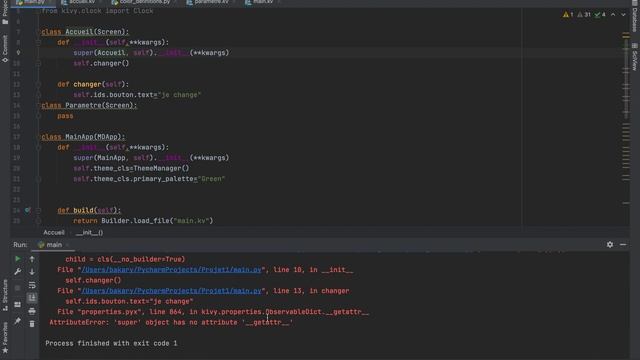Switch to the accueil.kv editor tab
640x360 pixels.
pos(78,2)
